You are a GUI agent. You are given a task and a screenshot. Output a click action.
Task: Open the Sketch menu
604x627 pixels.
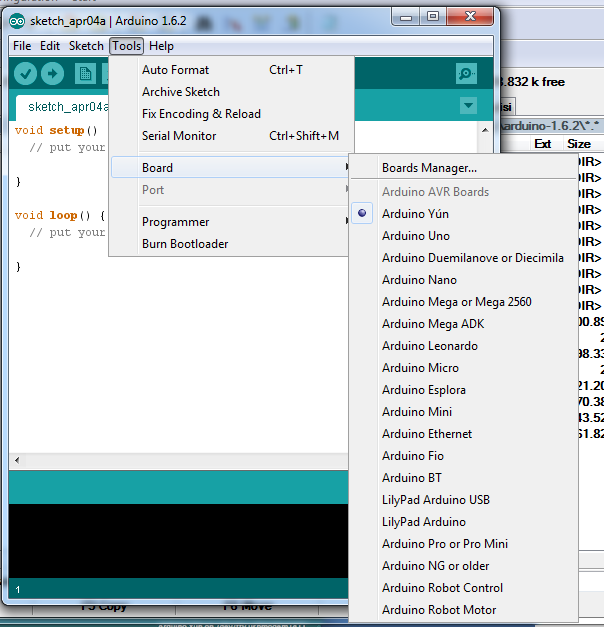(86, 46)
